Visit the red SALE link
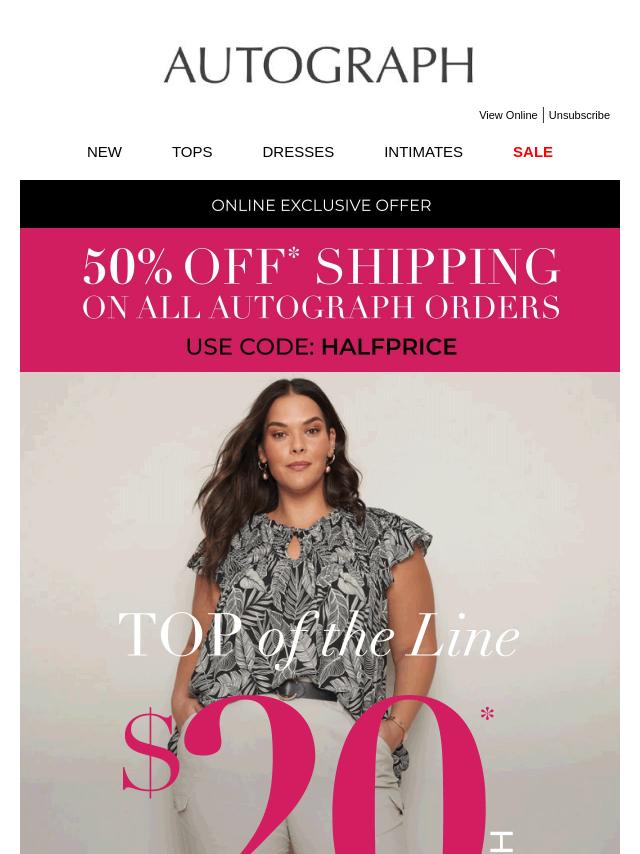 pos(533,152)
